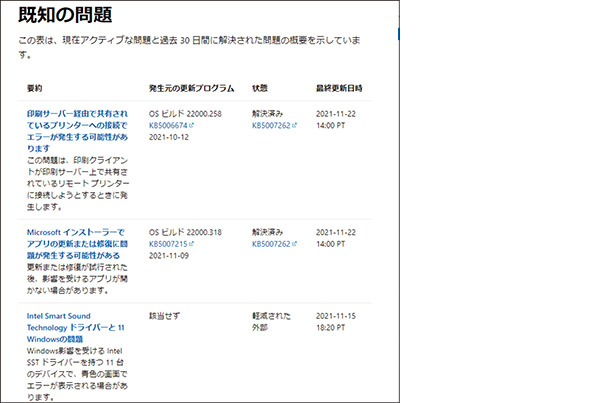
Task: Open external-link icon beside KB5006674
Action: (x=191, y=125)
